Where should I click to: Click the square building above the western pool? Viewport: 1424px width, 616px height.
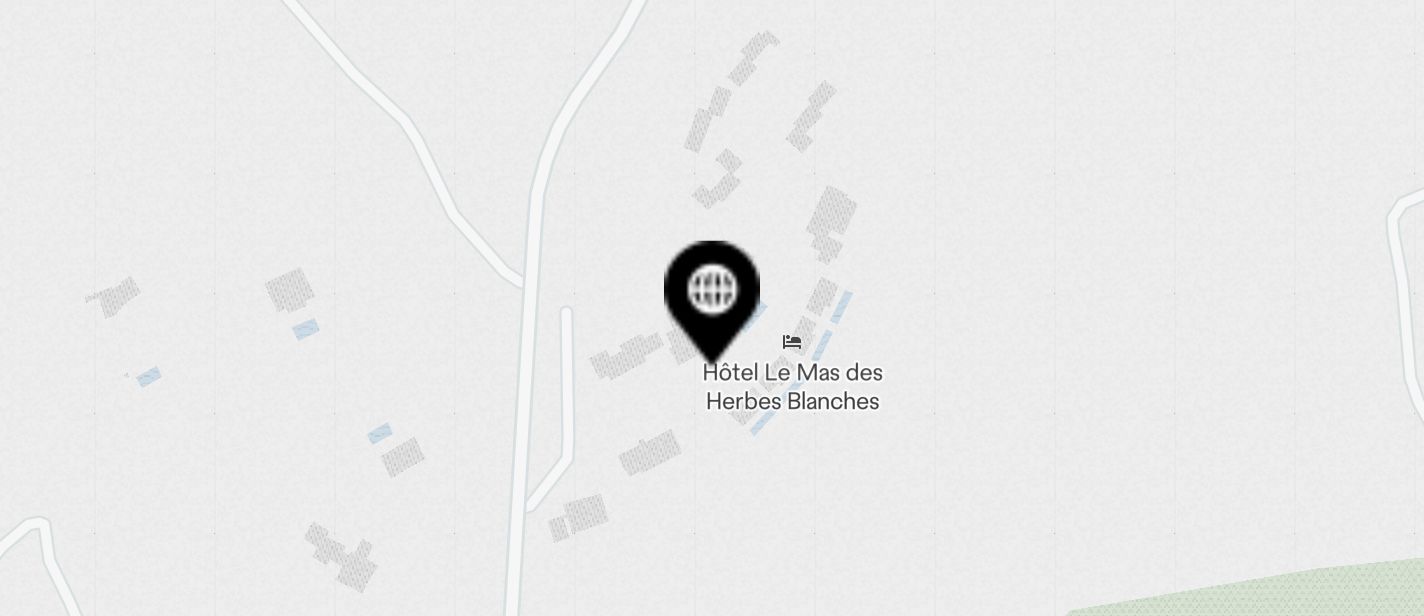pos(290,290)
